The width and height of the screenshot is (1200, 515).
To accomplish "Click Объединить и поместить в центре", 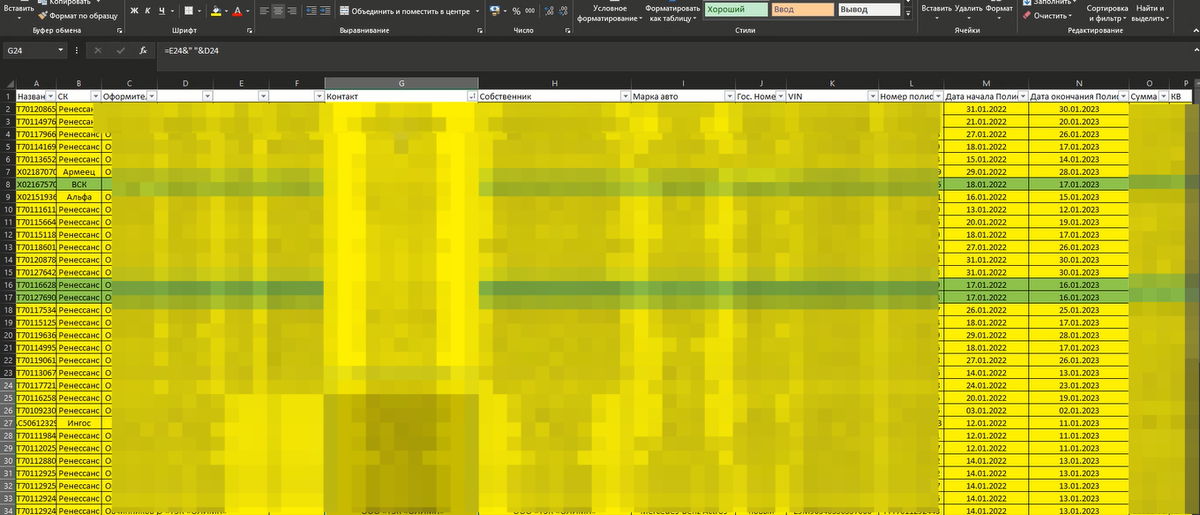I will click(x=405, y=11).
